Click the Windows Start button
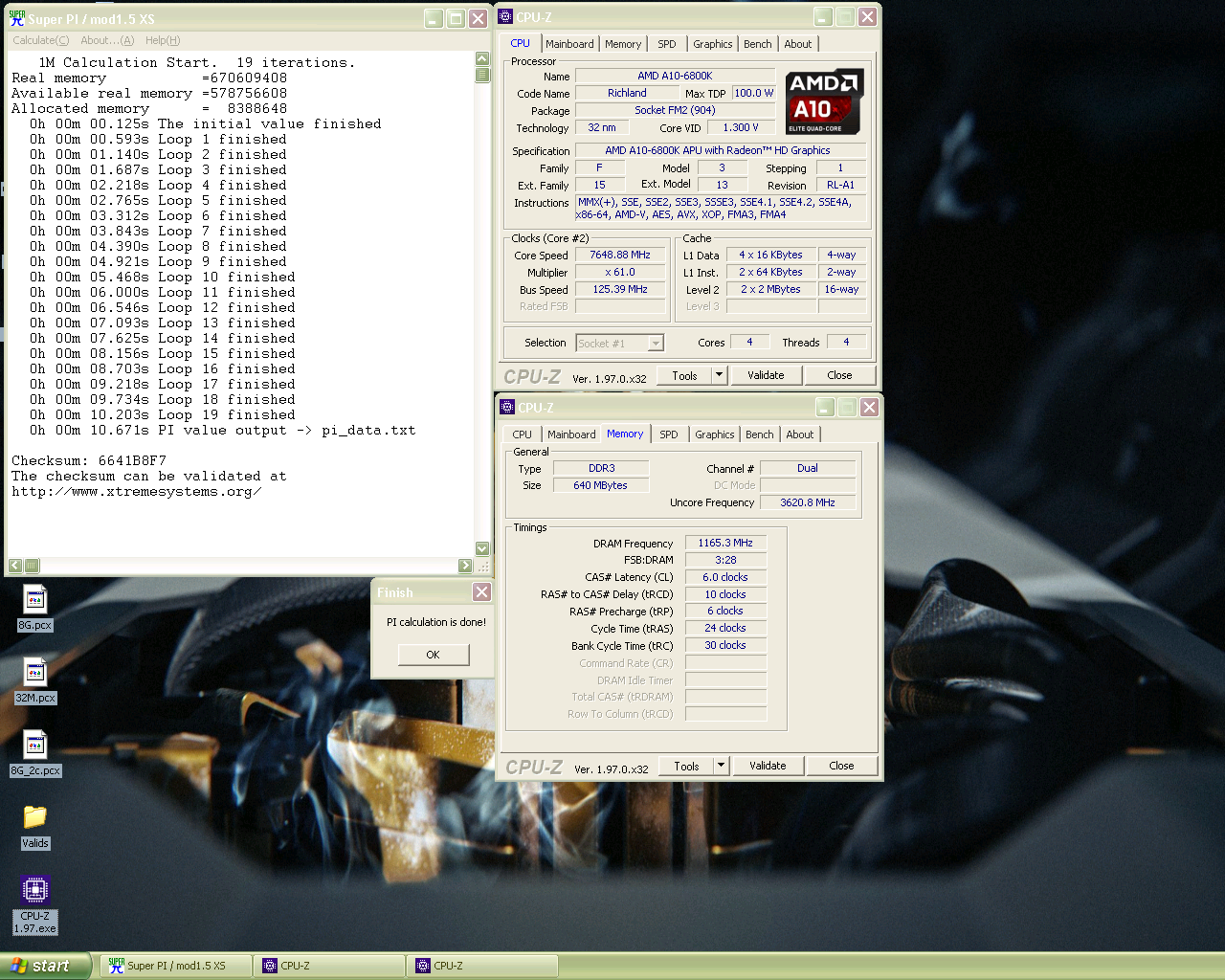Screen dimensions: 1225x980 click(x=45, y=966)
